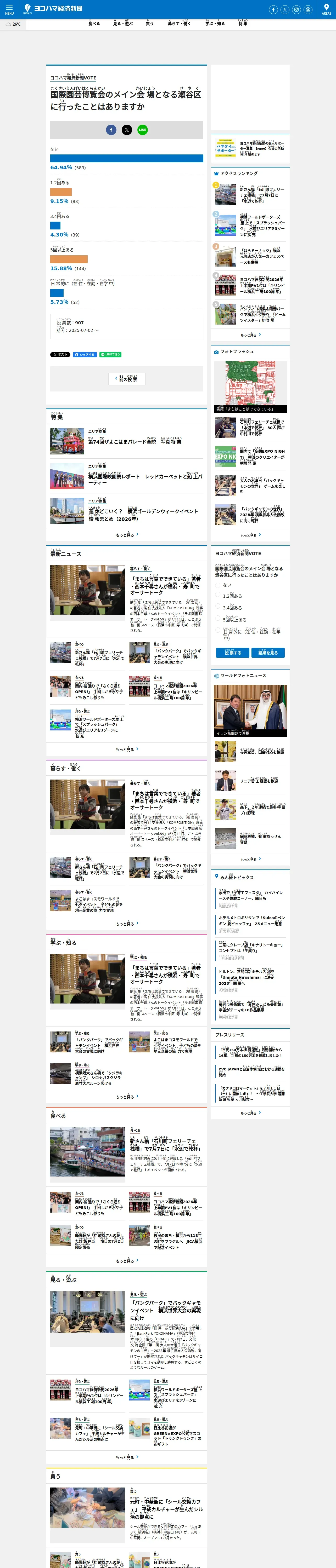Open 第74回ザよこはまパレード全貌 写真特集

(x=135, y=441)
